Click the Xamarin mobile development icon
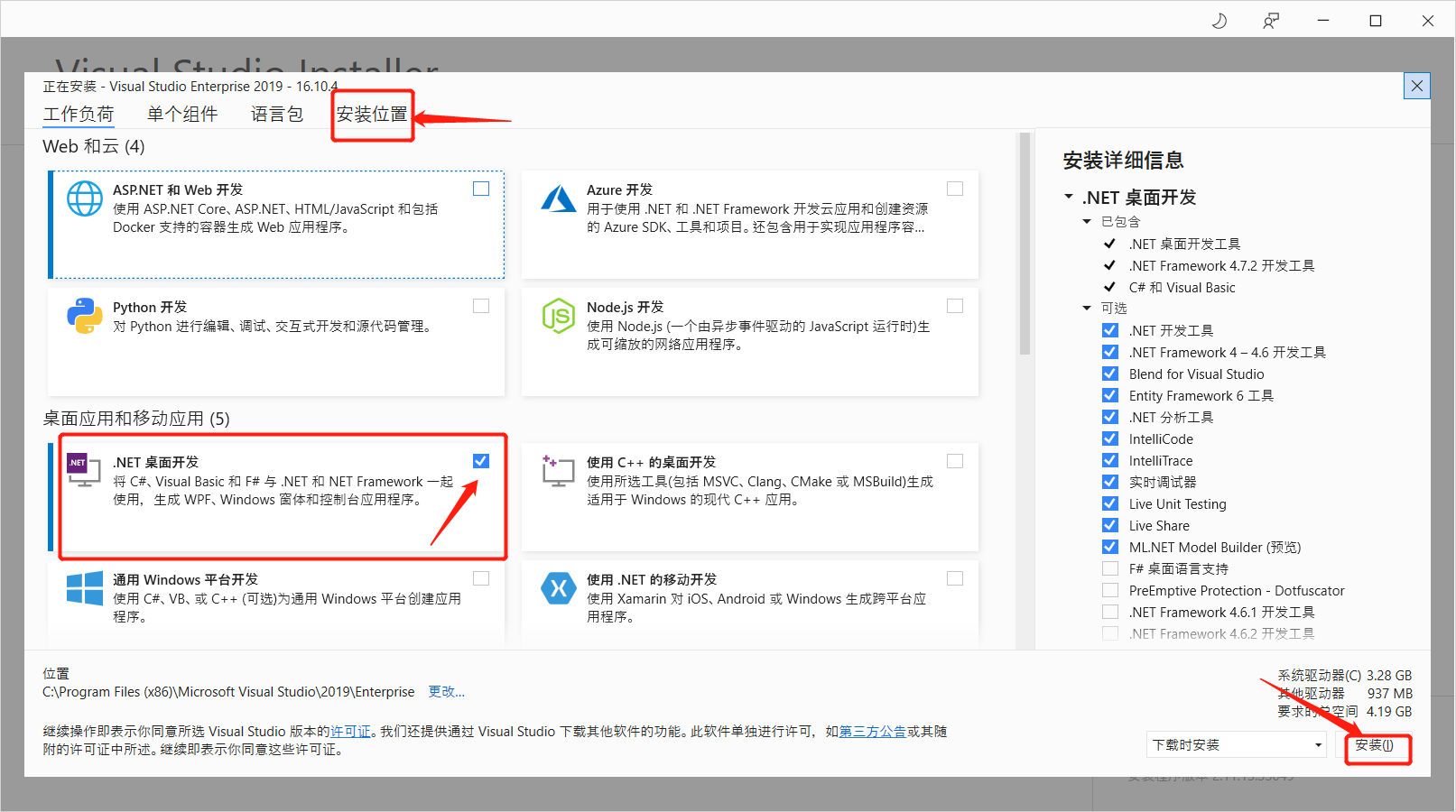 (x=558, y=588)
